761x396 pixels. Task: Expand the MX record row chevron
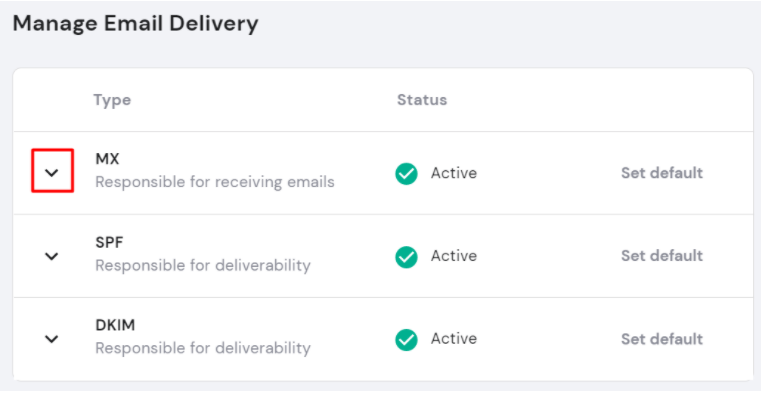coord(52,172)
